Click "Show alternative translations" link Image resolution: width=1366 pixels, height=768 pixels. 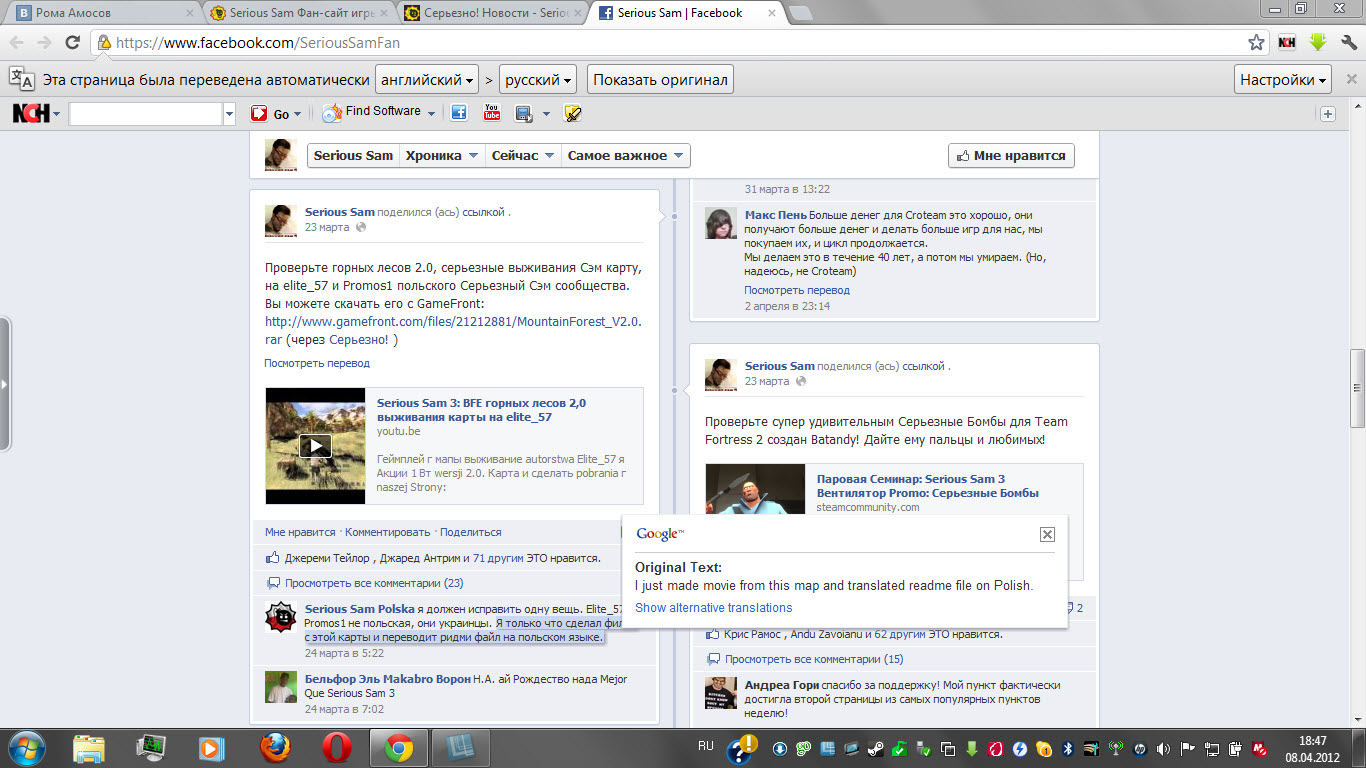713,608
